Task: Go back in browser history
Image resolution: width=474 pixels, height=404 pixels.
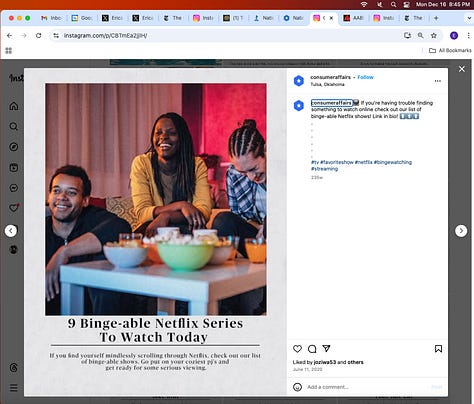Action: tap(9, 35)
